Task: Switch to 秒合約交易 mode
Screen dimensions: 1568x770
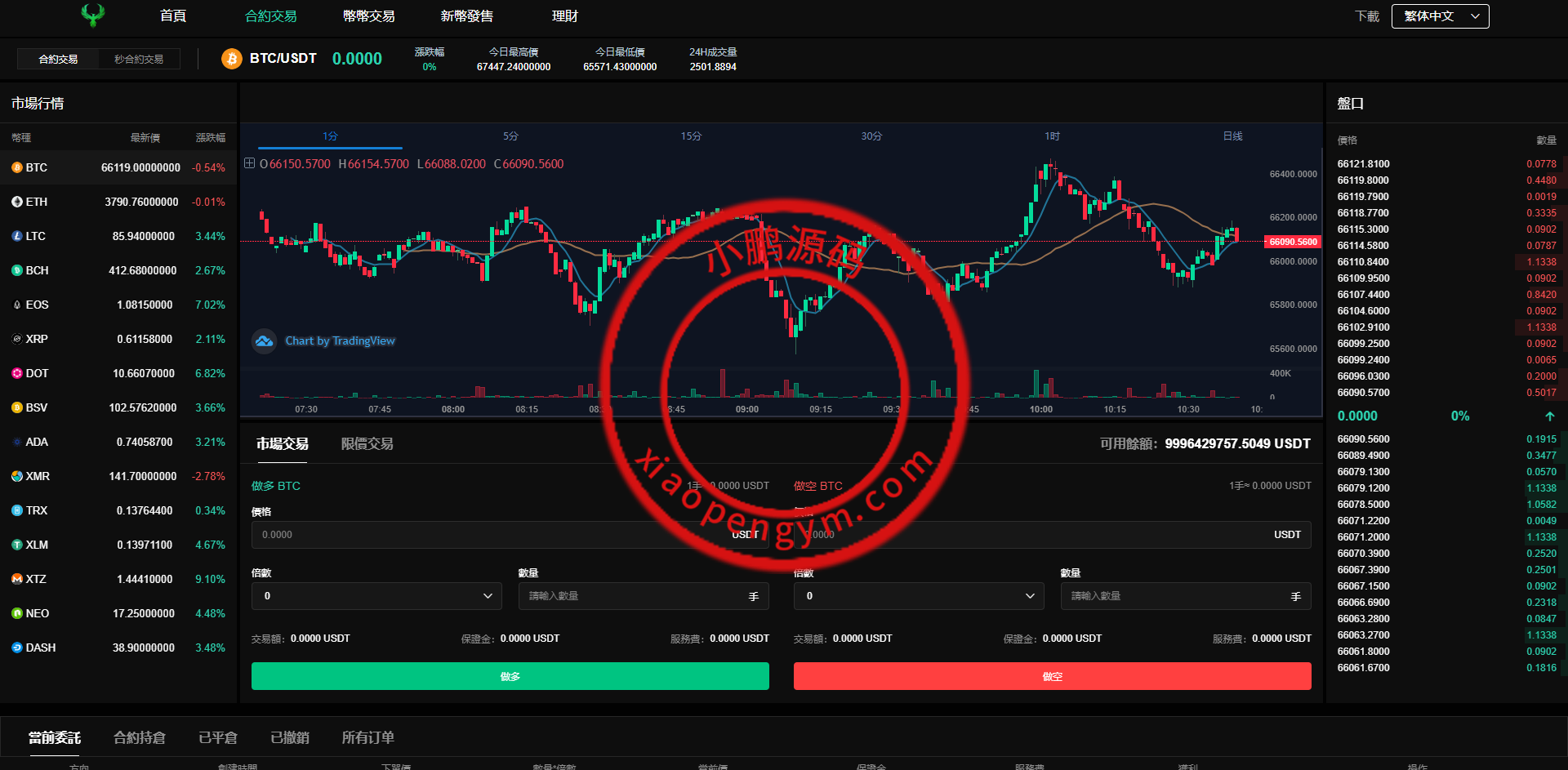Action: click(x=139, y=59)
